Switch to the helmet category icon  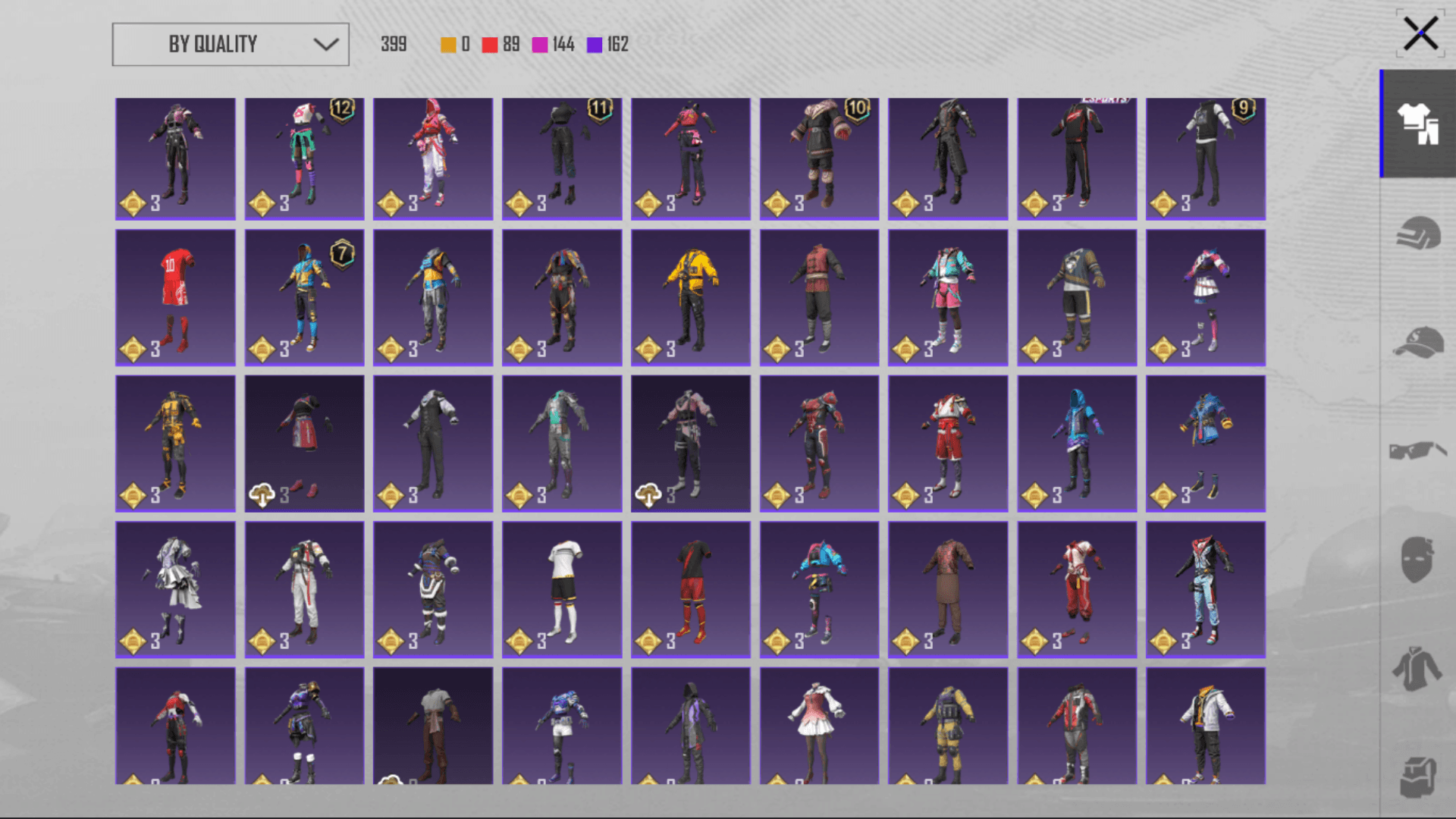coord(1418,232)
